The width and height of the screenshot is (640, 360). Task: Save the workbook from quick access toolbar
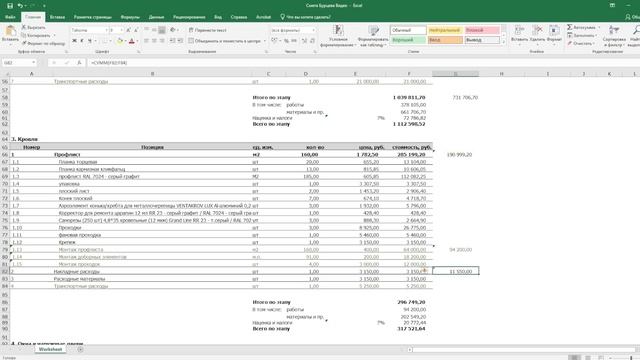pyautogui.click(x=10, y=6)
